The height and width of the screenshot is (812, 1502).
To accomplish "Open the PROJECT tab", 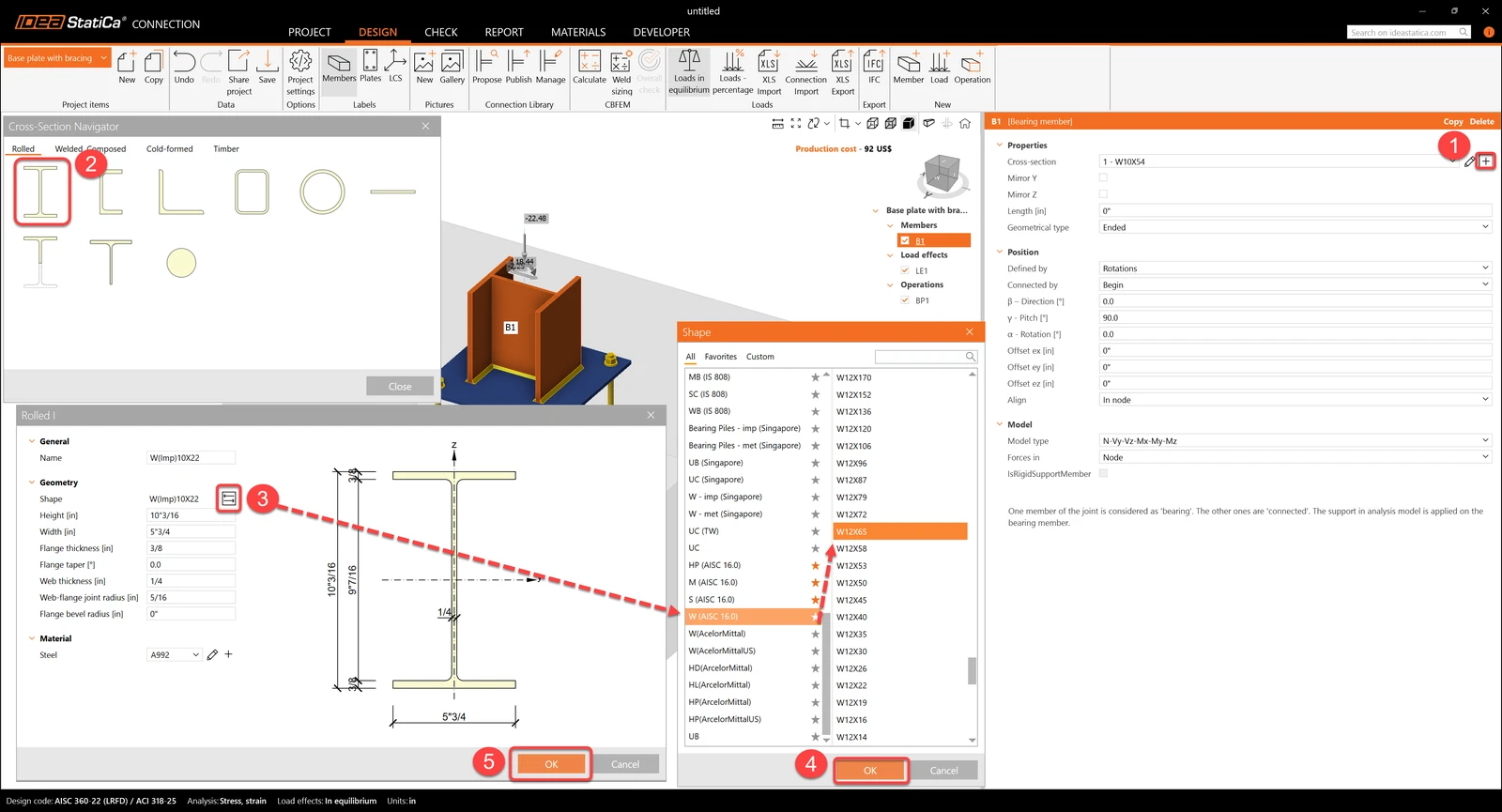I will [x=310, y=32].
